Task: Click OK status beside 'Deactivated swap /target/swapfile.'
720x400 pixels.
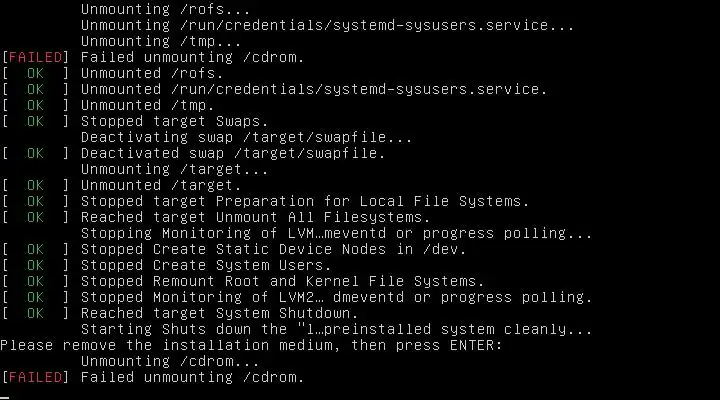Action: (35, 153)
